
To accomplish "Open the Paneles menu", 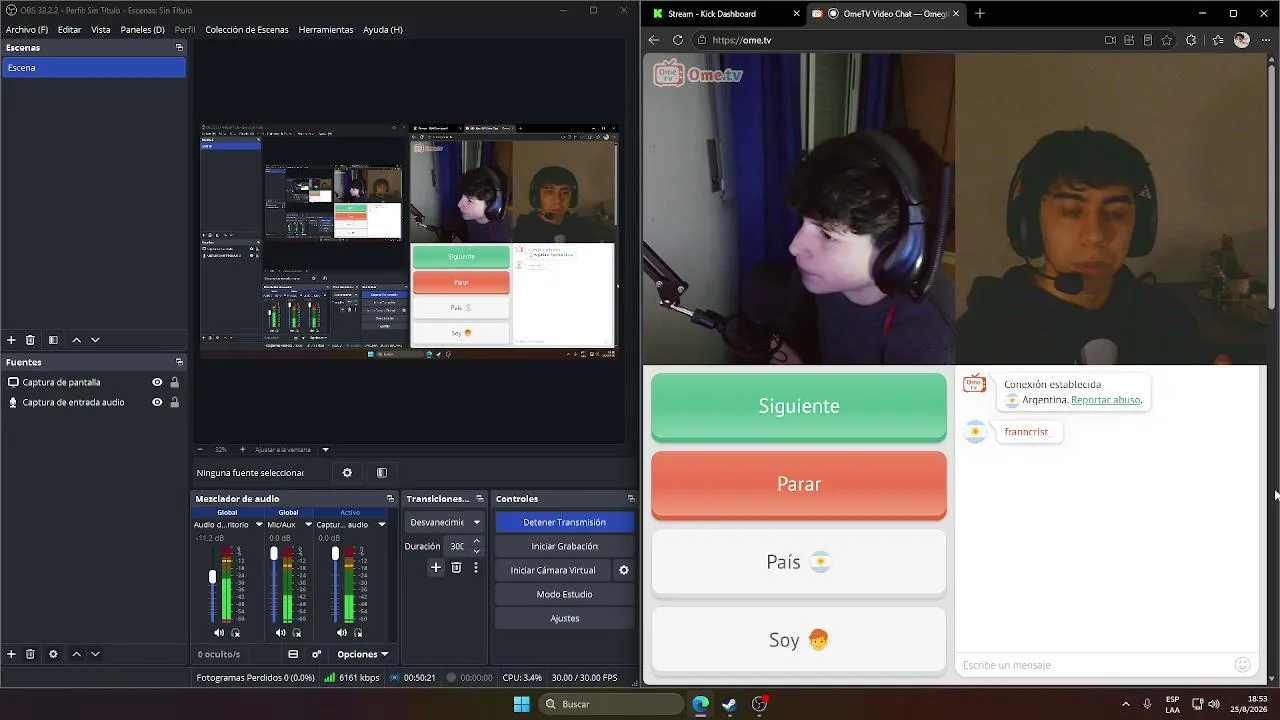I will click(142, 30).
